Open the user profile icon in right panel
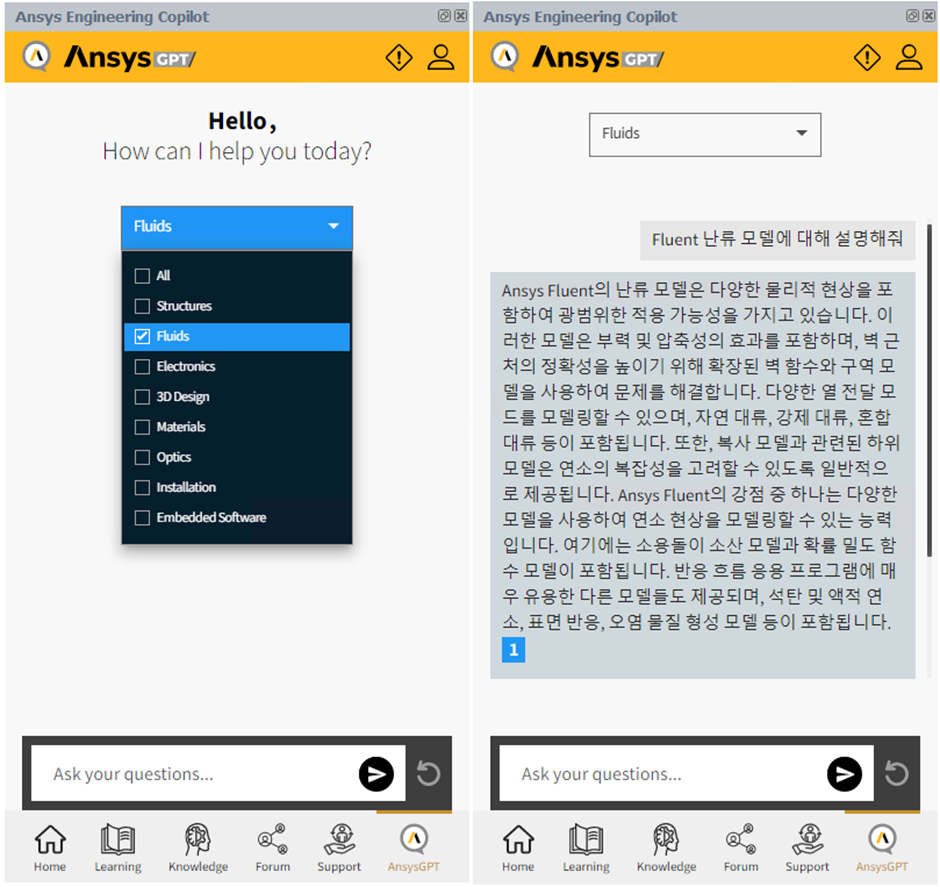The image size is (940, 887). [909, 58]
